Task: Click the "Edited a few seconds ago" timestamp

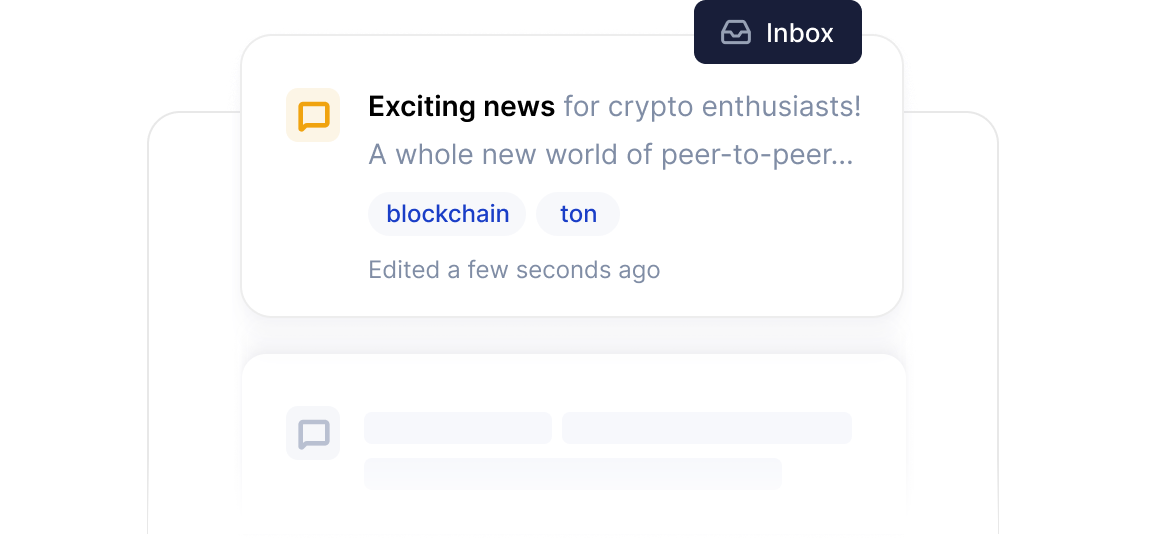Action: (514, 270)
